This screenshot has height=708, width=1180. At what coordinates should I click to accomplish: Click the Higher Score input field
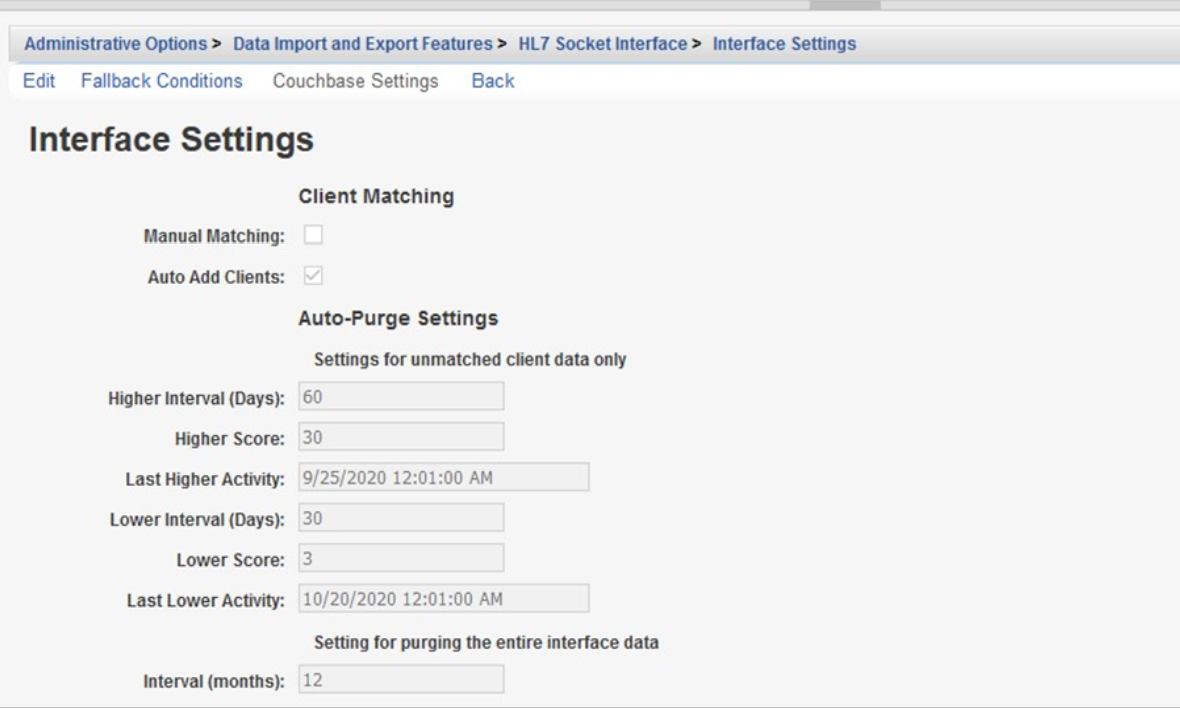tap(401, 437)
